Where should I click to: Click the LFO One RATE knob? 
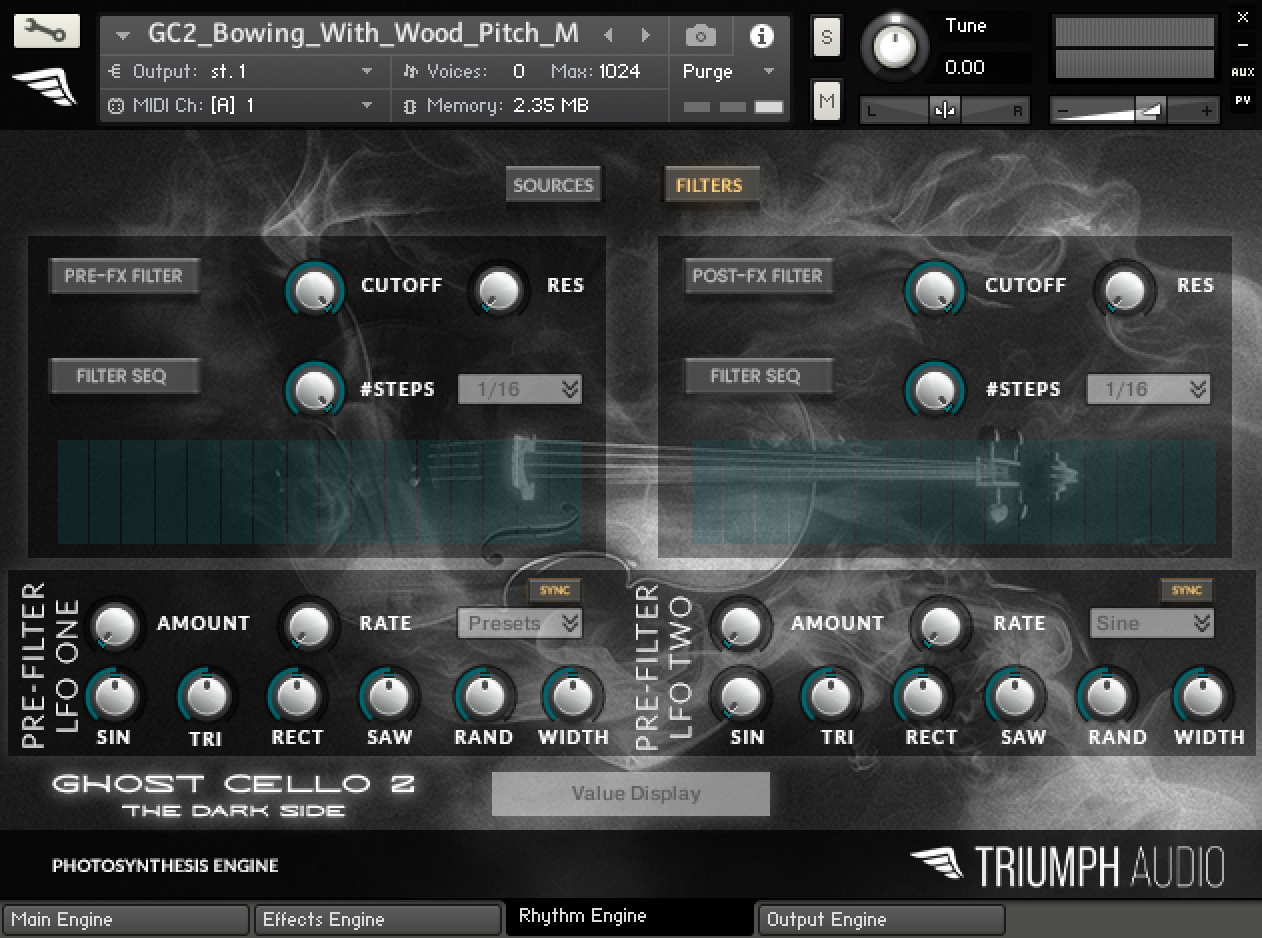tap(309, 626)
